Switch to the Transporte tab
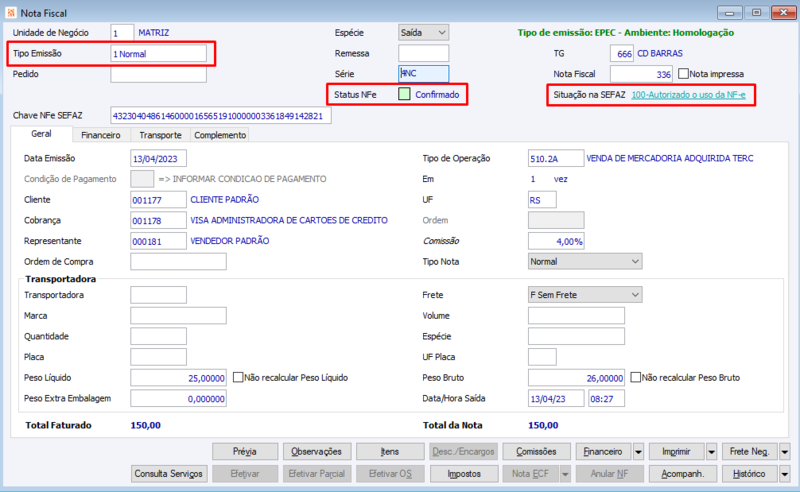The width and height of the screenshot is (800, 492). tap(160, 135)
